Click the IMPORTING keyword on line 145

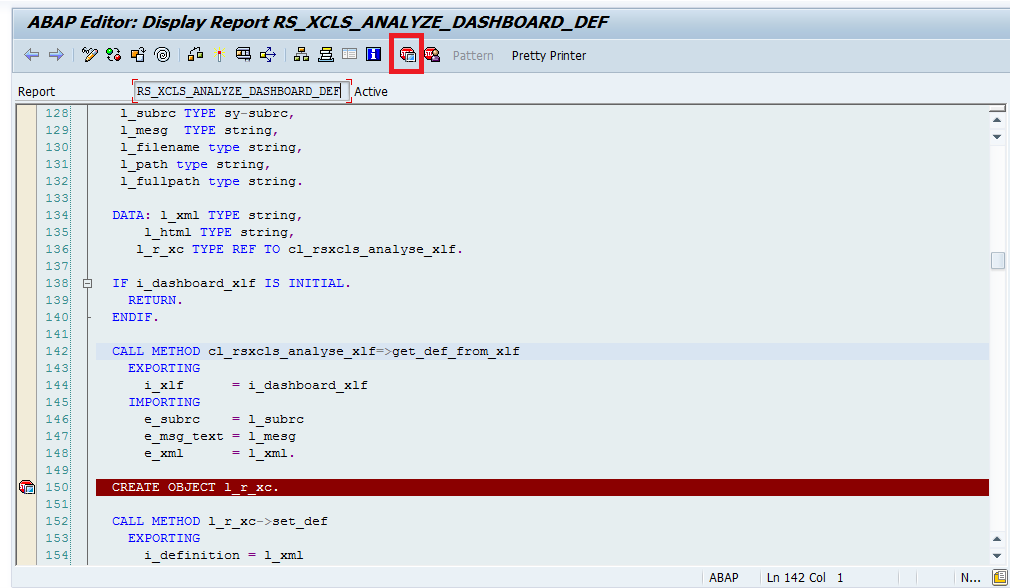164,402
